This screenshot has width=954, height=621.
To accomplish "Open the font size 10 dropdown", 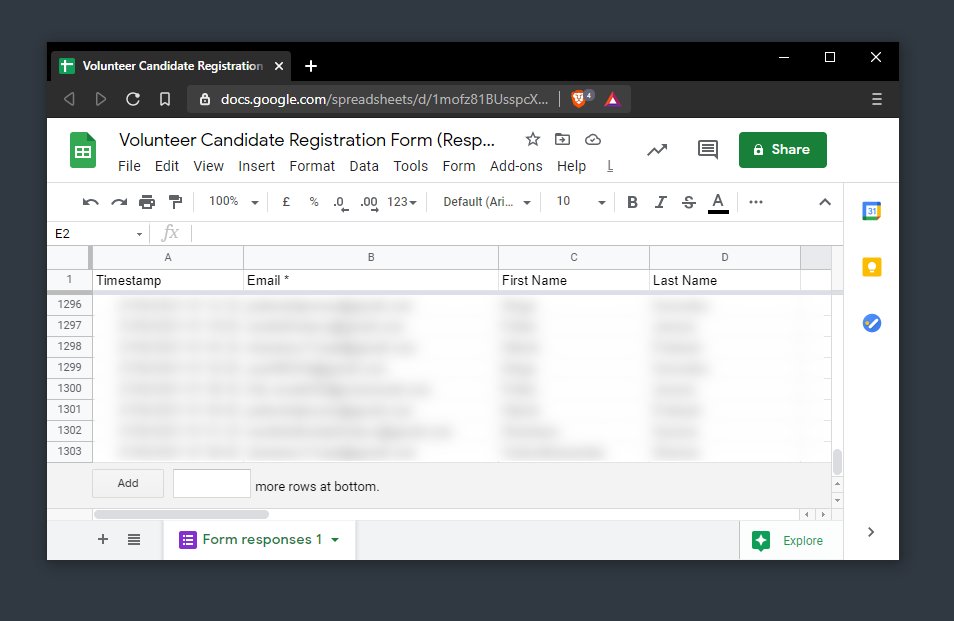I will pos(581,202).
